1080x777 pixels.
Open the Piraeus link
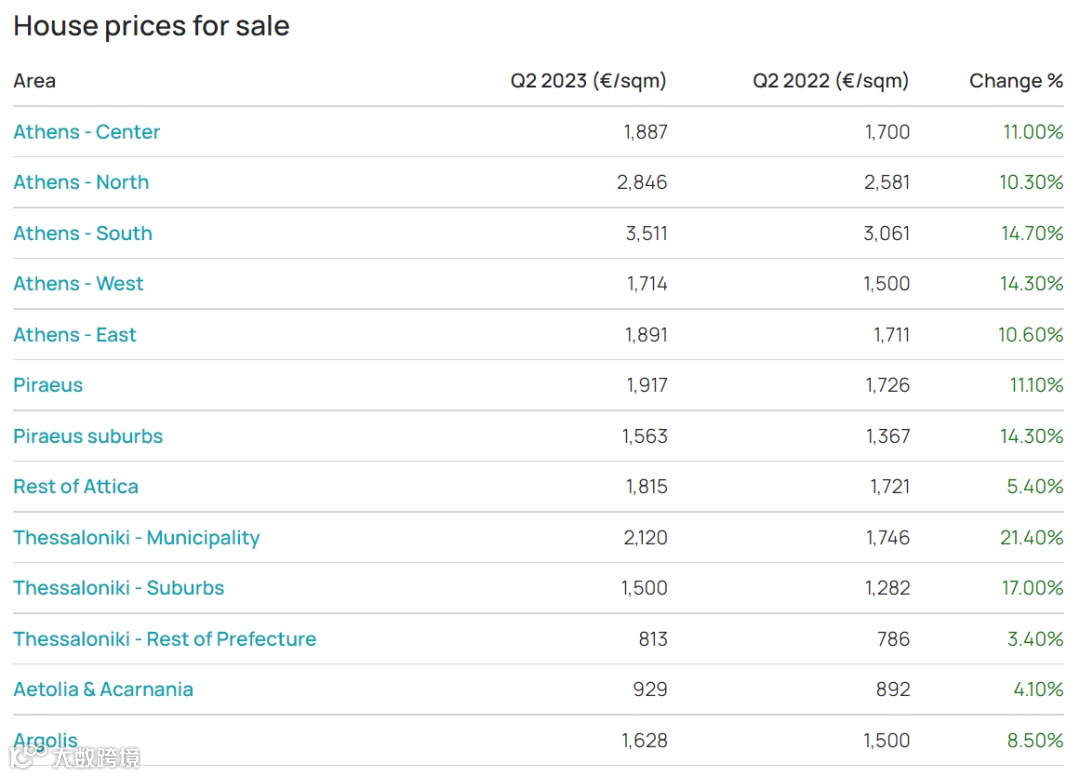point(48,385)
